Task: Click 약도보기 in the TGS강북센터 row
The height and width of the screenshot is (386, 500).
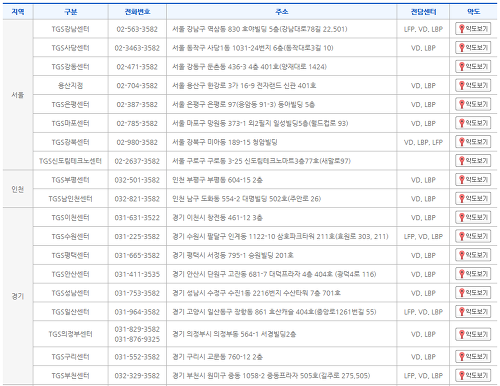Action: click(x=473, y=142)
